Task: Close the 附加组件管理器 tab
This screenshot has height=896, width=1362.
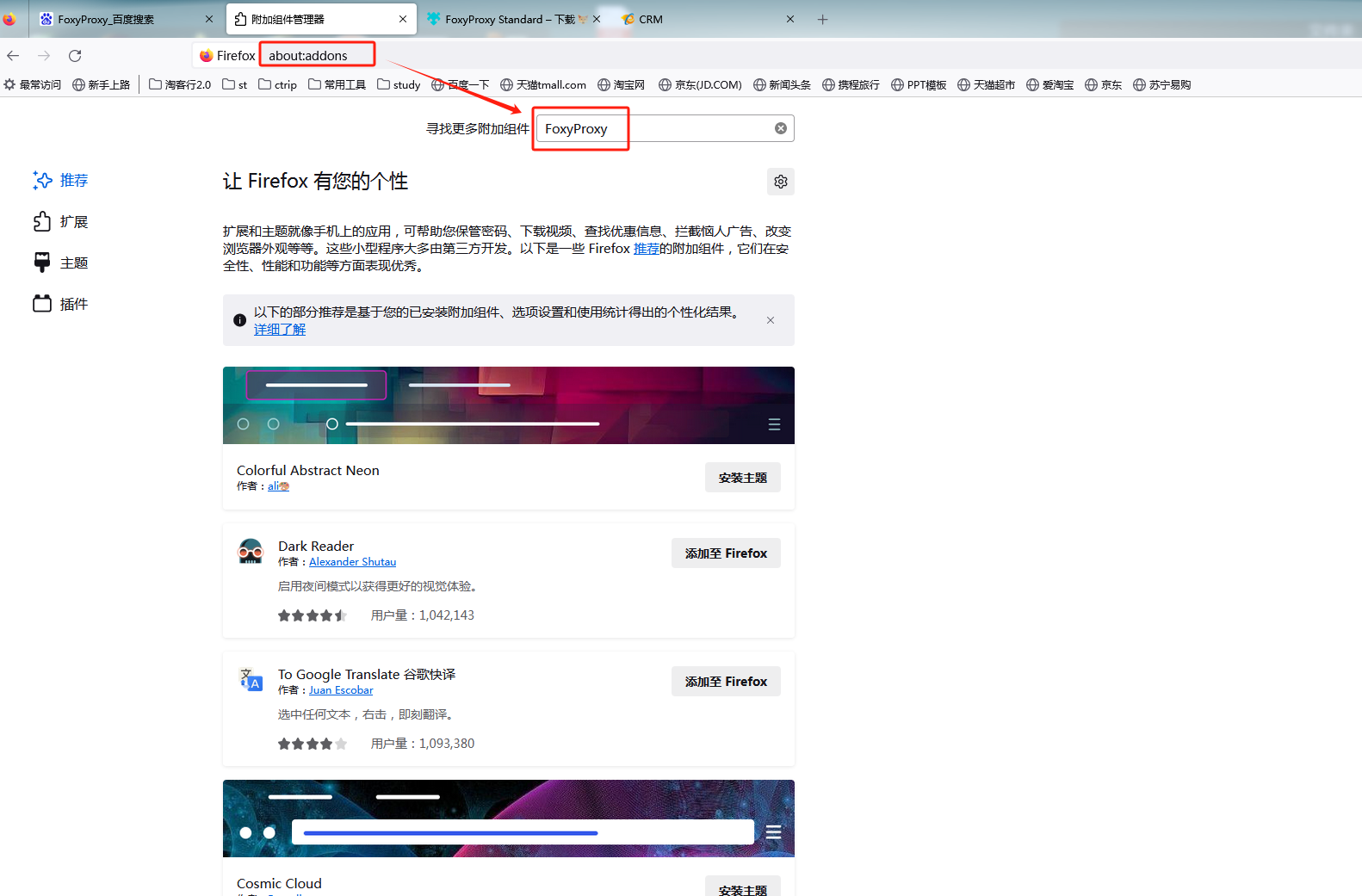Action: [403, 19]
